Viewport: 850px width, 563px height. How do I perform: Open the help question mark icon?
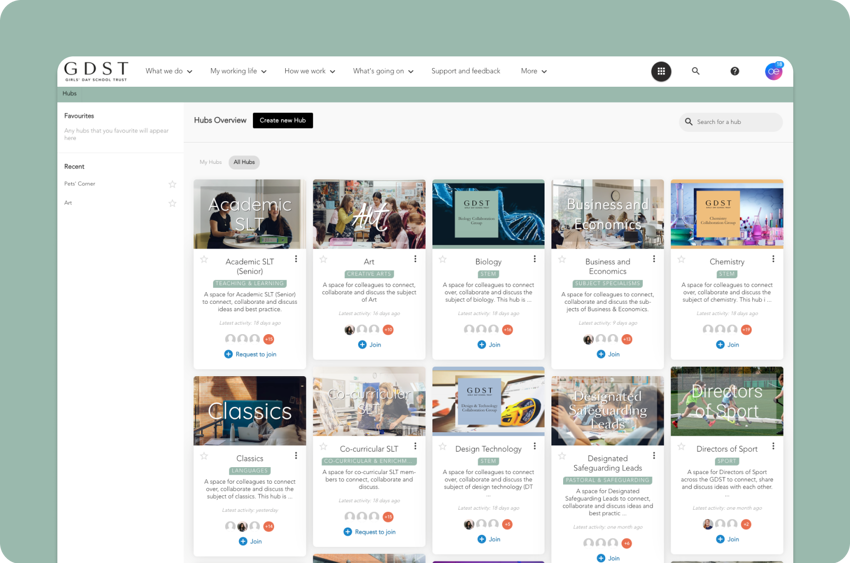pyautogui.click(x=734, y=71)
